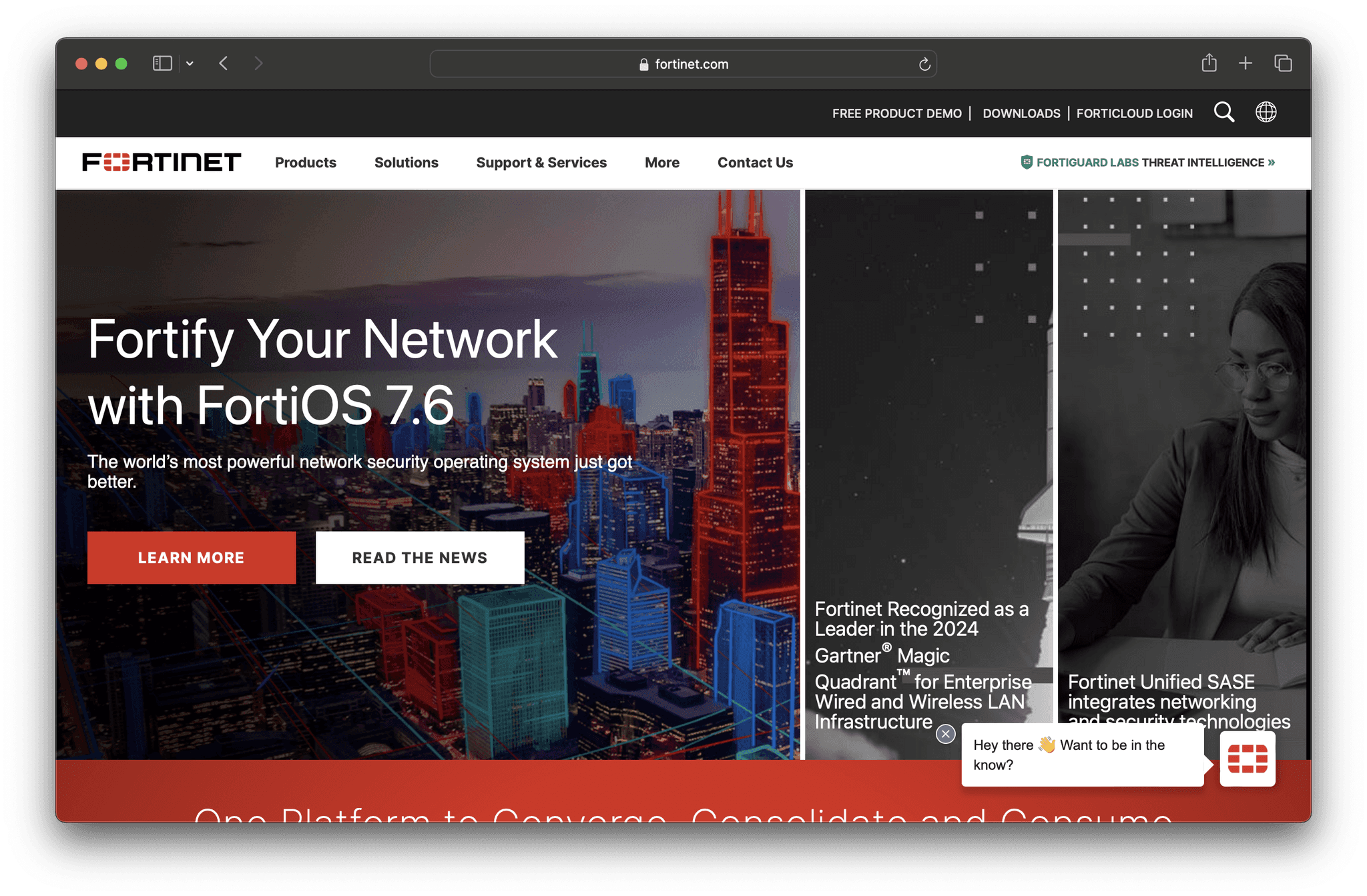This screenshot has width=1367, height=896.
Task: Open the chat widget with Fortinet logo
Action: coord(1247,759)
